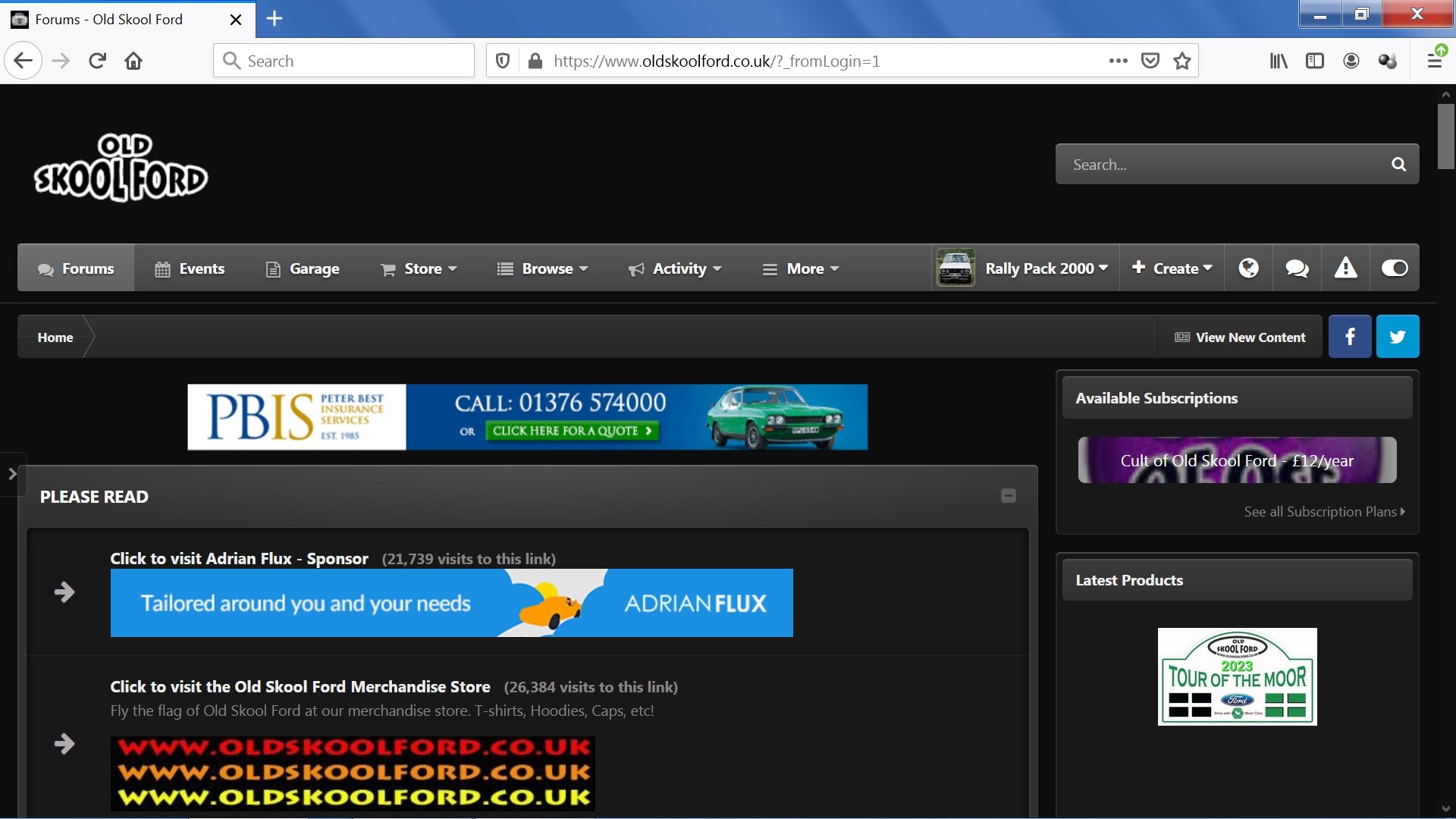
Task: Expand the left sidebar arrow tab
Action: coord(12,474)
